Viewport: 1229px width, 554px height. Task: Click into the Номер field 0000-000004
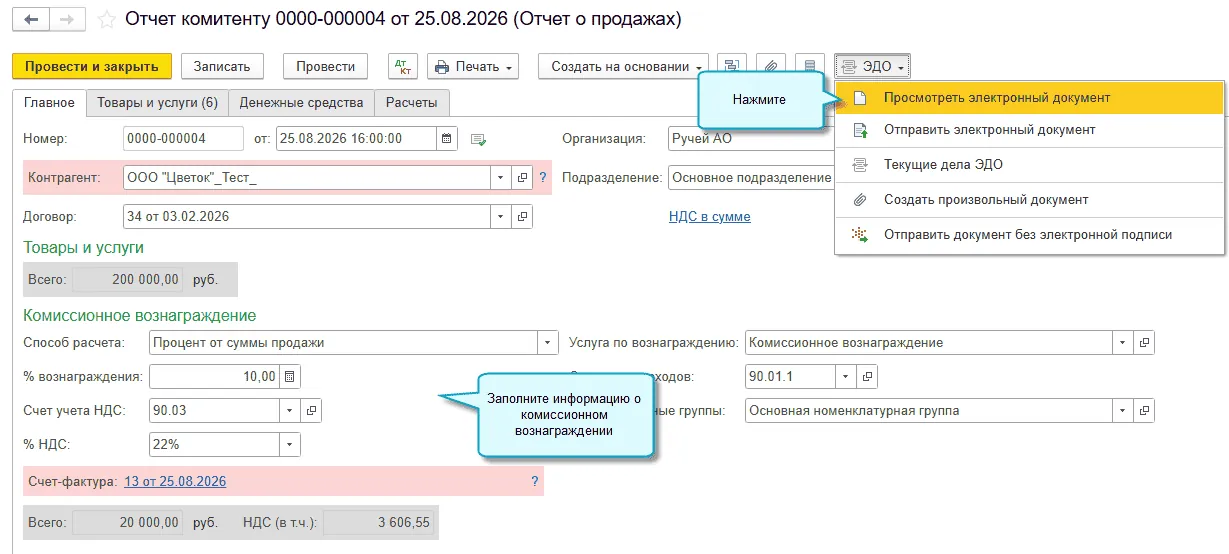tap(183, 138)
